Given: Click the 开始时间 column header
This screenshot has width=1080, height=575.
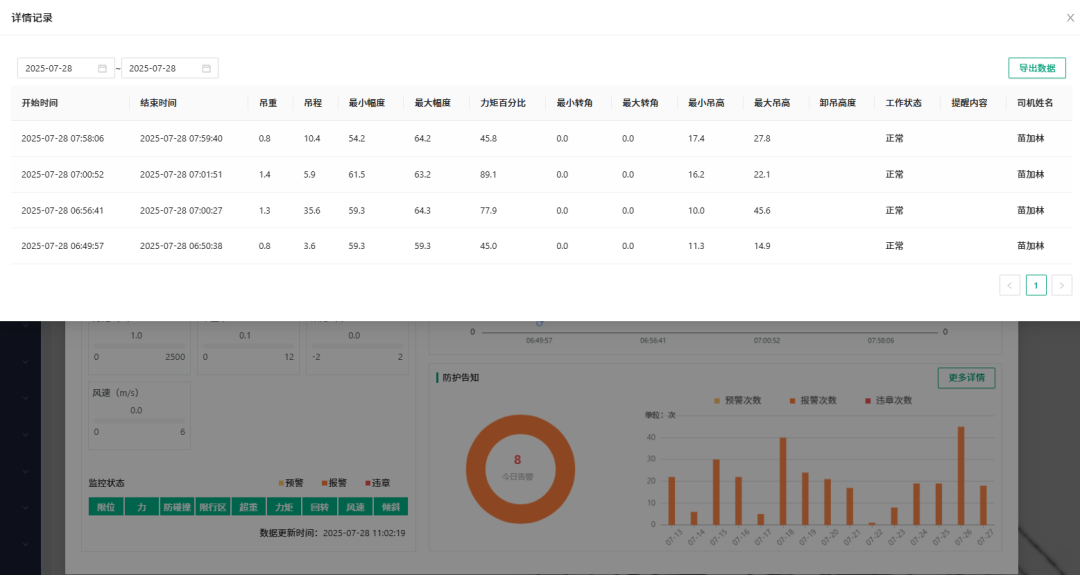Looking at the screenshot, I should pyautogui.click(x=39, y=103).
